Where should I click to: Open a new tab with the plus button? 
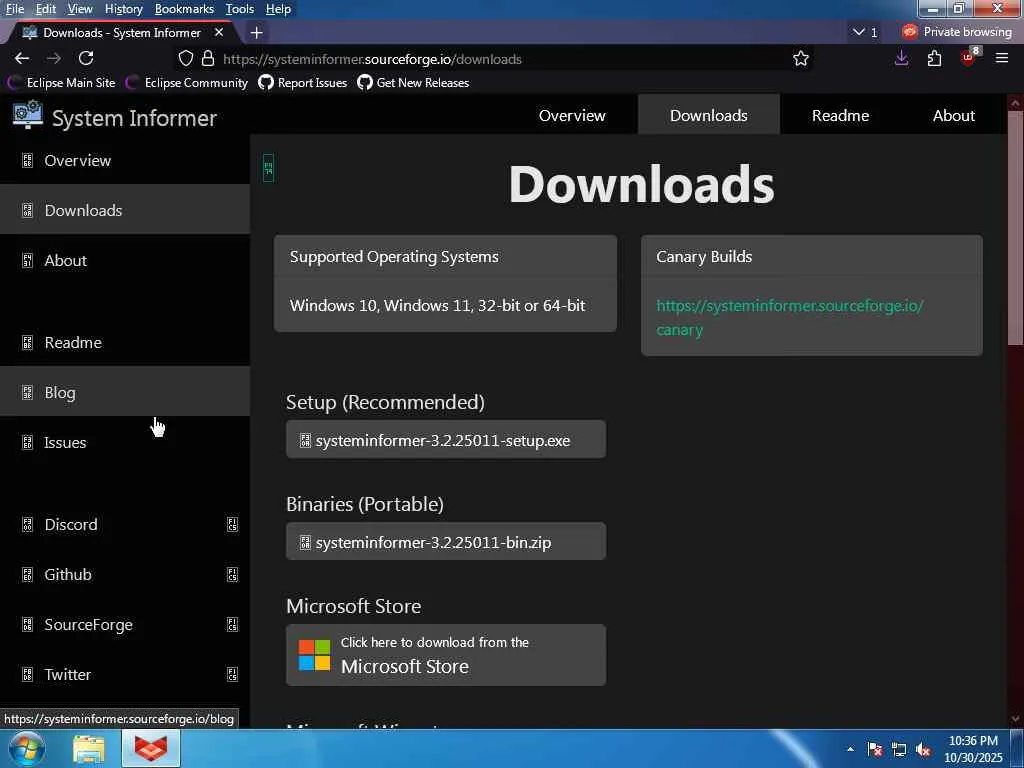click(x=257, y=33)
